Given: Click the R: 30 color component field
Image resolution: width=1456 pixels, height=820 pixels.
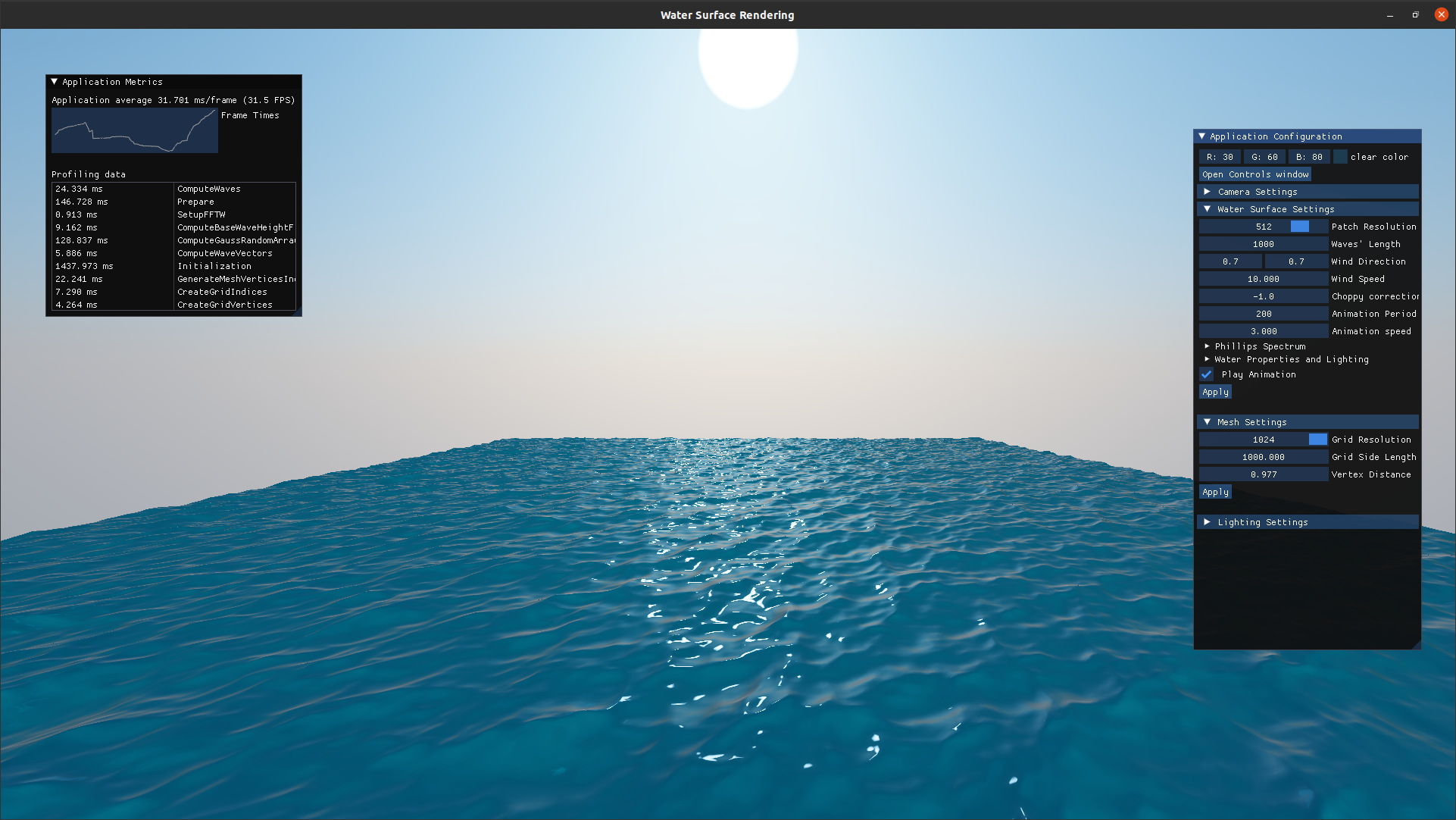Looking at the screenshot, I should (1220, 157).
